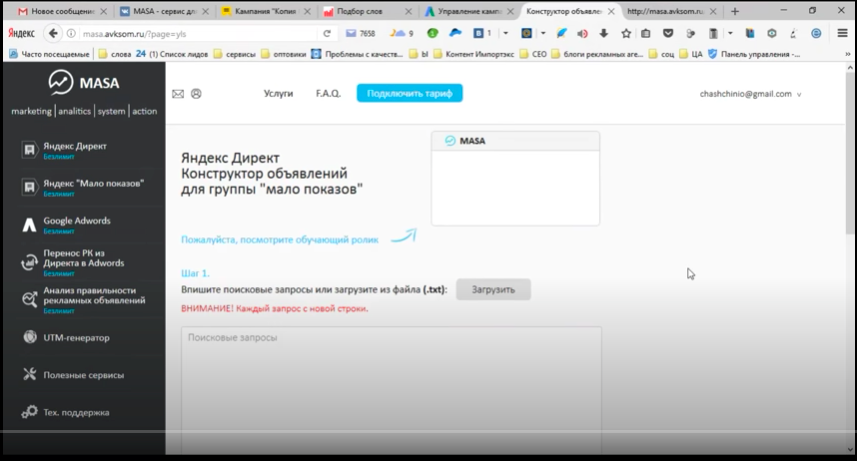Viewport: 857px width, 461px height.
Task: Open the ЦА bookmarks folder
Action: tap(691, 54)
